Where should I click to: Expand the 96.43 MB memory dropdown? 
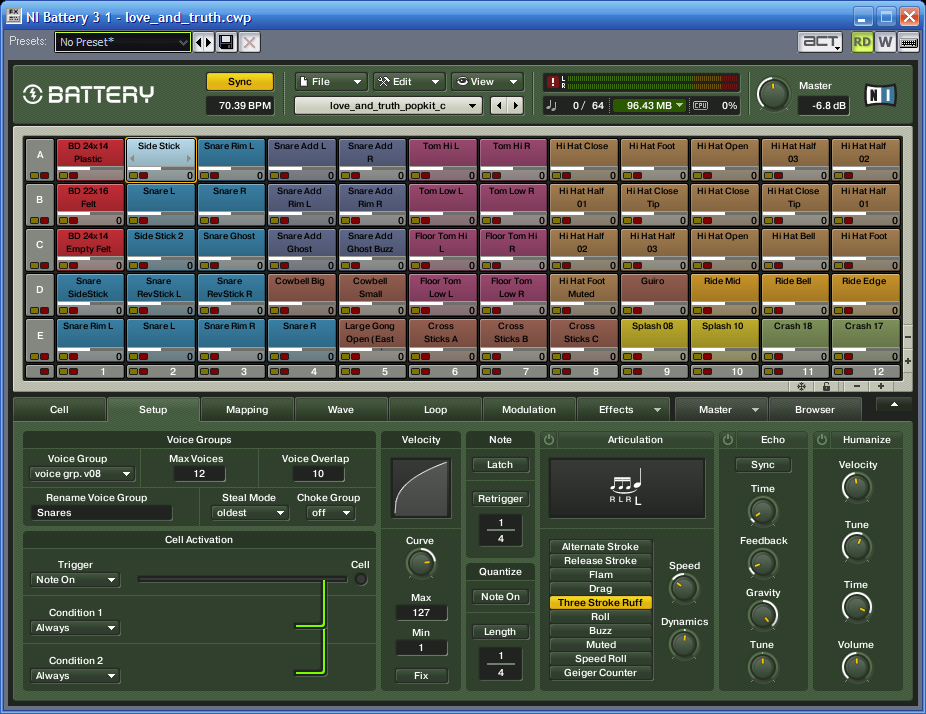click(x=649, y=106)
